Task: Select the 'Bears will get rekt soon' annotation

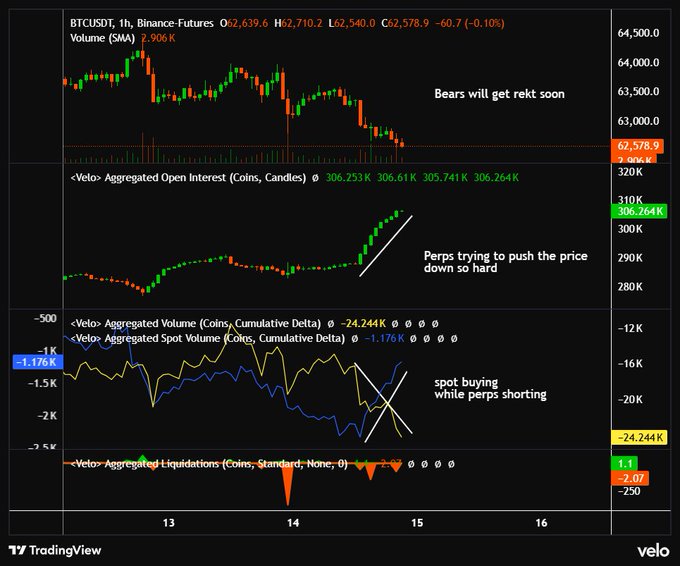Action: [500, 94]
